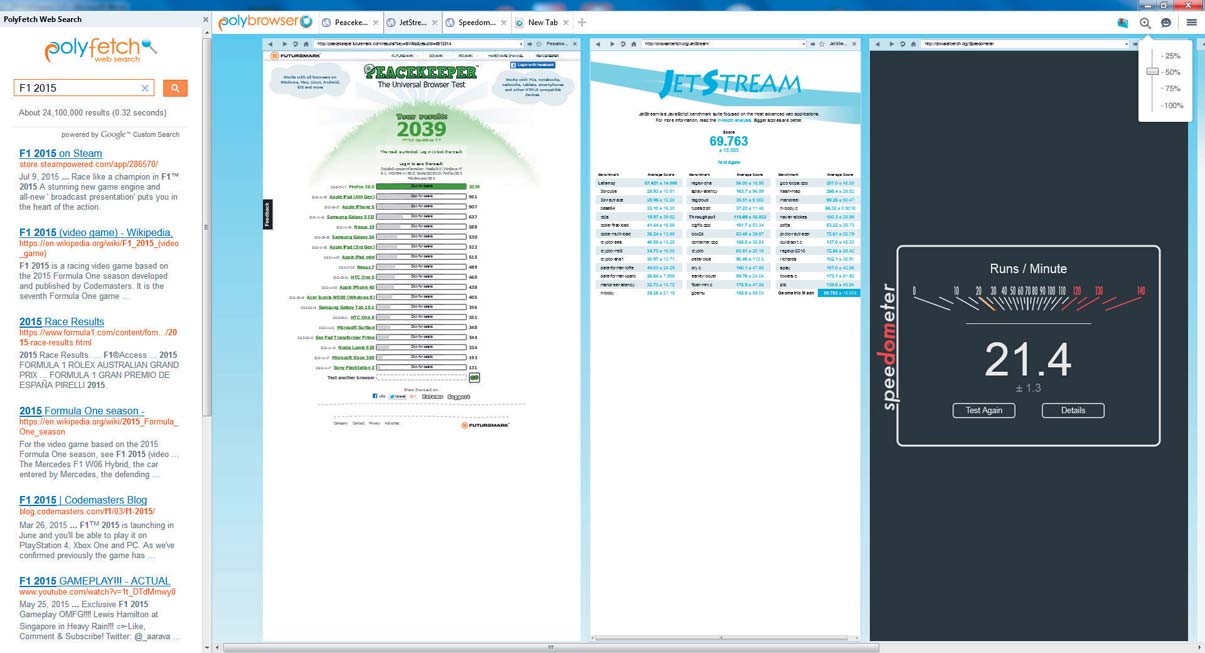1205x653 pixels.
Task: Go back in the JetStream pane
Action: coord(598,44)
